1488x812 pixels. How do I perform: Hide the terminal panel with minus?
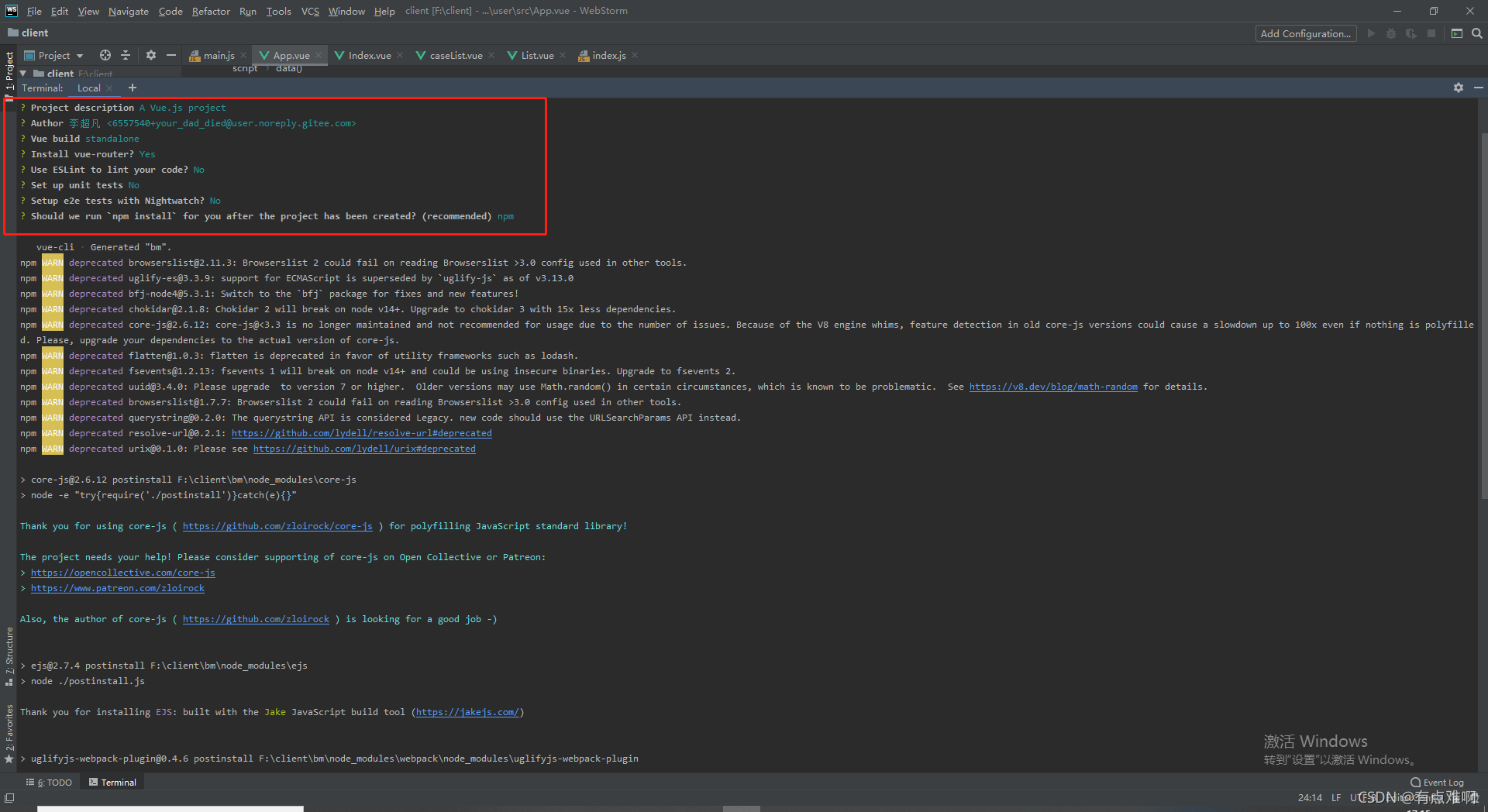tap(1479, 88)
